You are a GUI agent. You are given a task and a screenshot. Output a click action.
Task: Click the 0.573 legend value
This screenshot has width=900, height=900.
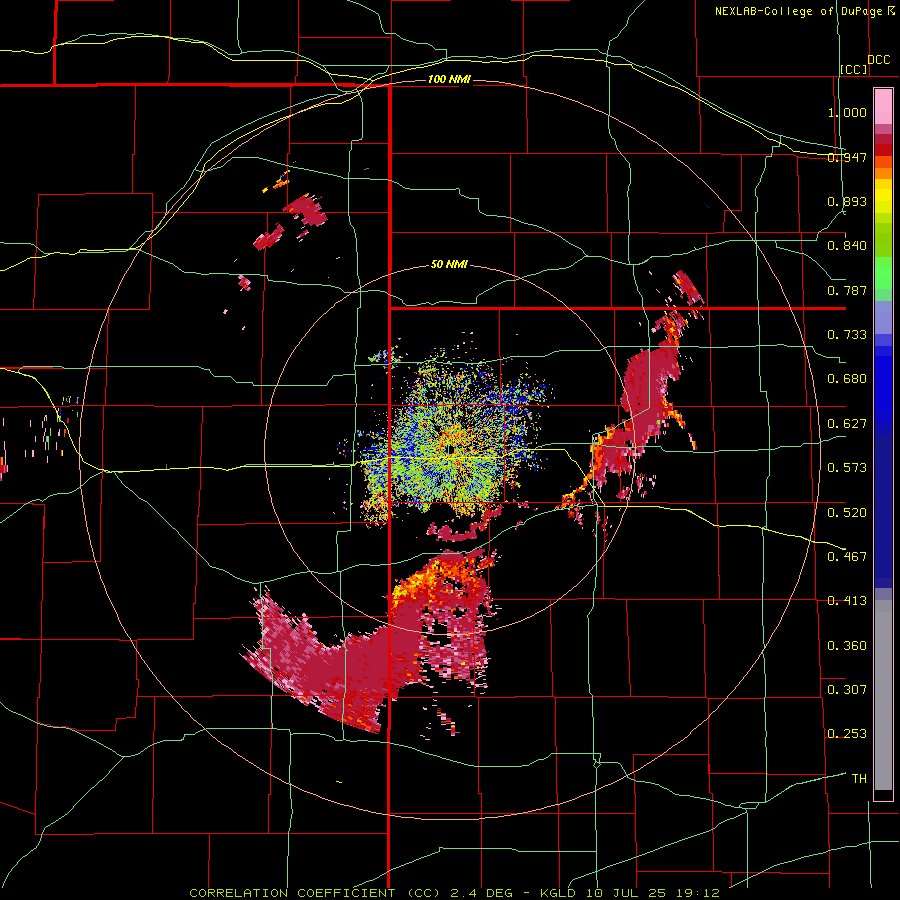[847, 468]
